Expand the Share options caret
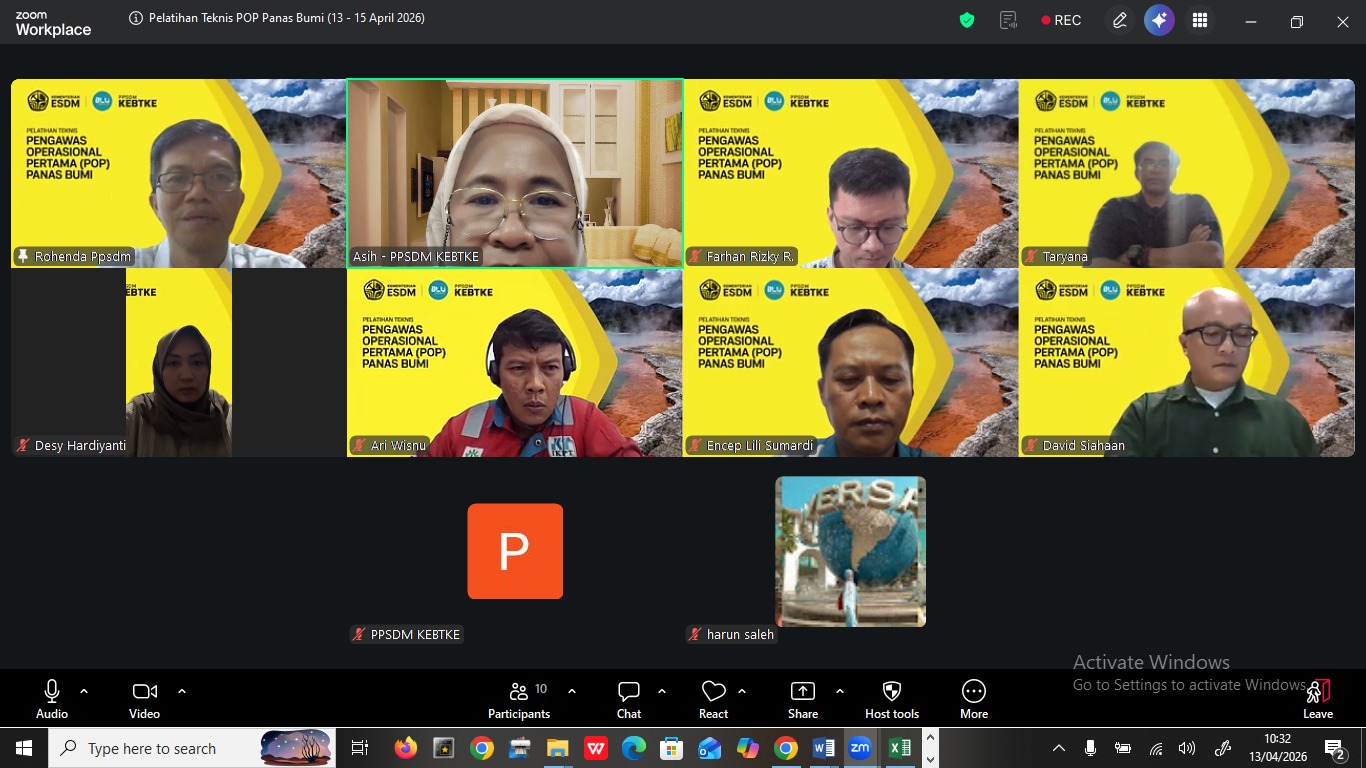 tap(839, 691)
